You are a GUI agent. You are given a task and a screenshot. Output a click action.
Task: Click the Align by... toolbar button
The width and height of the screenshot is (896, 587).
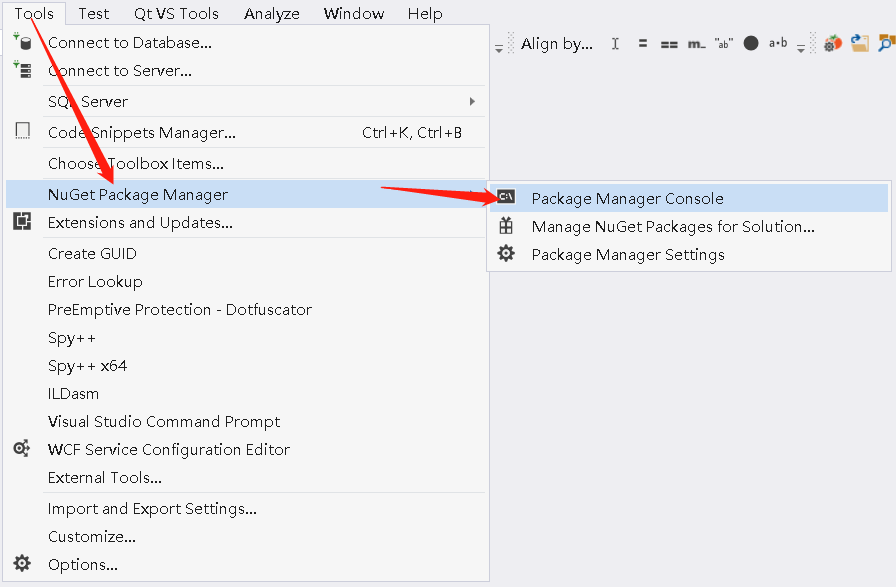pyautogui.click(x=557, y=43)
